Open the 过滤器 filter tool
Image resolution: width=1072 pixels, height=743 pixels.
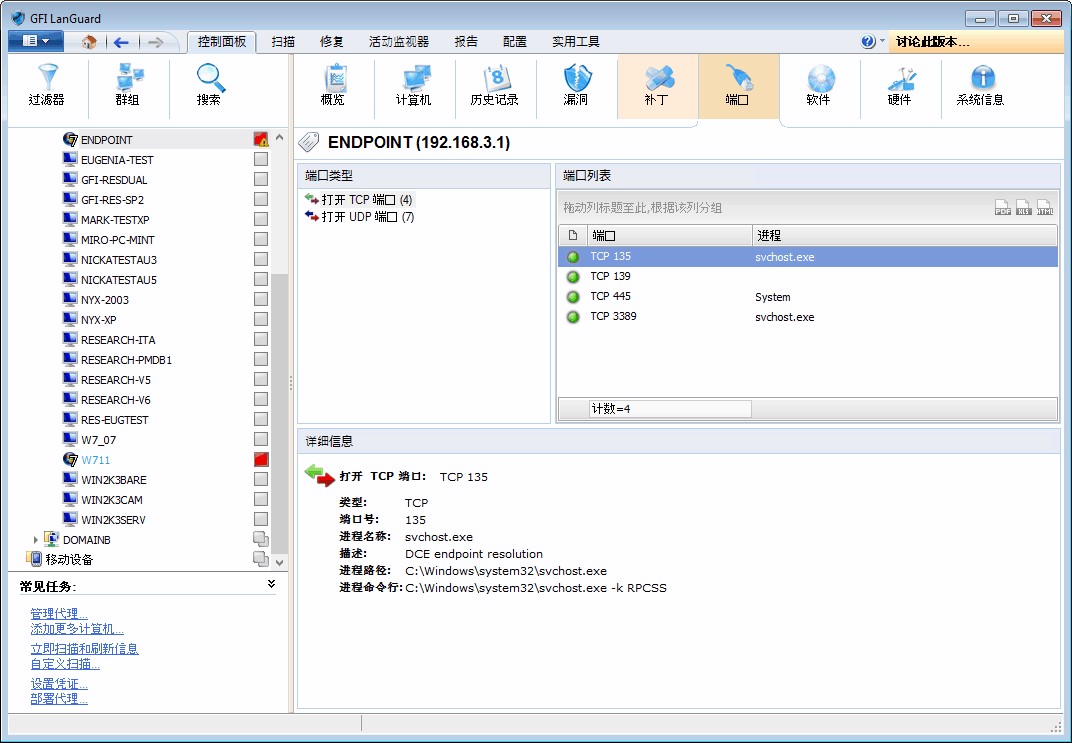point(46,85)
